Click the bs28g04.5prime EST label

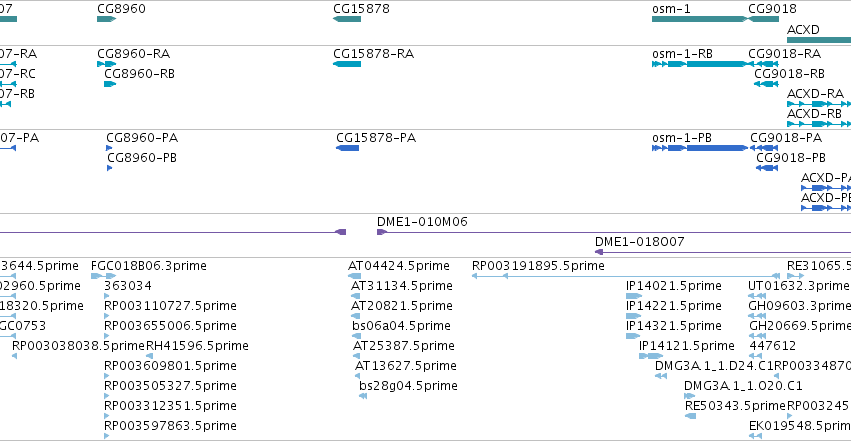pos(408,386)
